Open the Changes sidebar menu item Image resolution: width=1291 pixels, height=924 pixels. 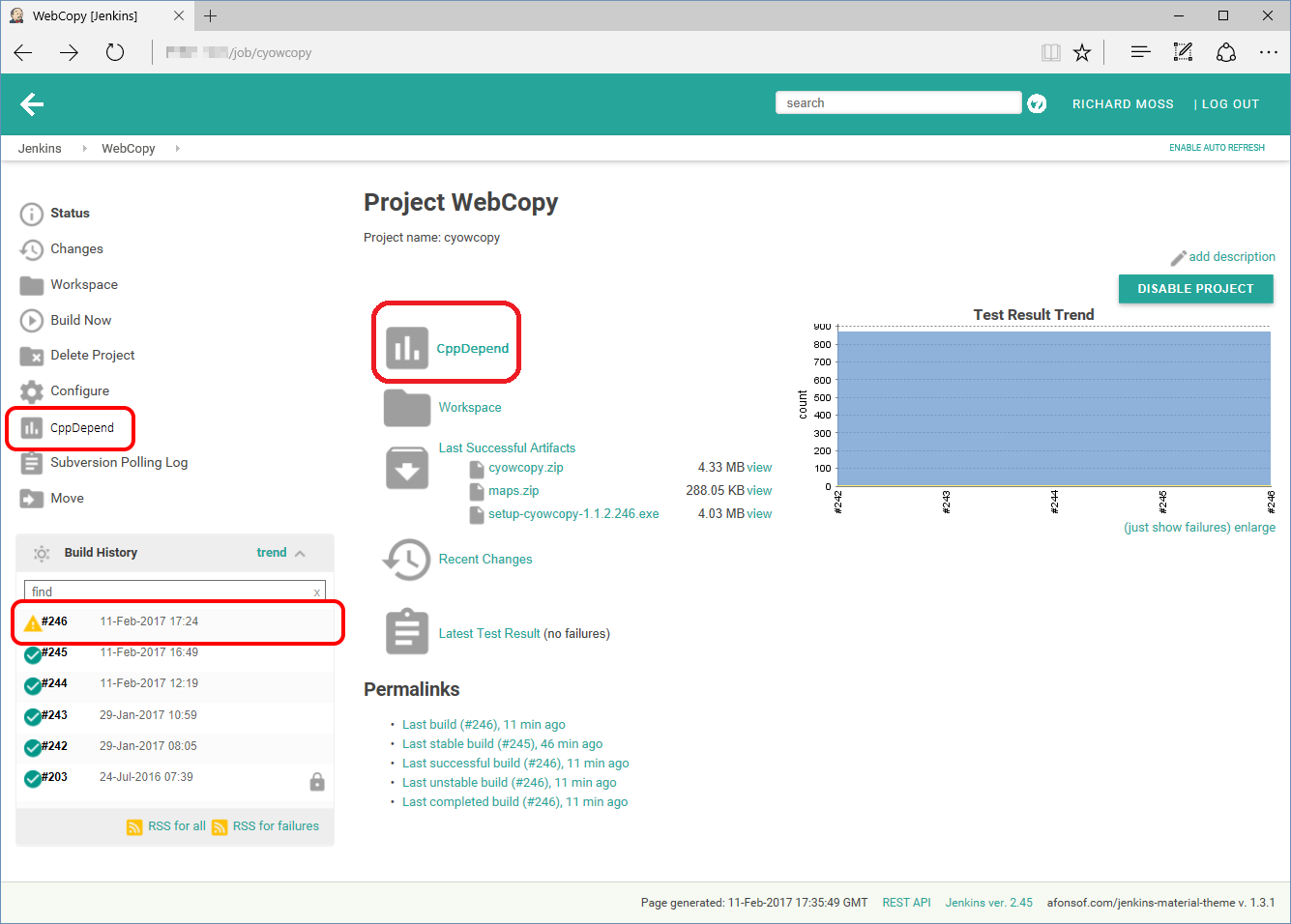[x=76, y=249]
